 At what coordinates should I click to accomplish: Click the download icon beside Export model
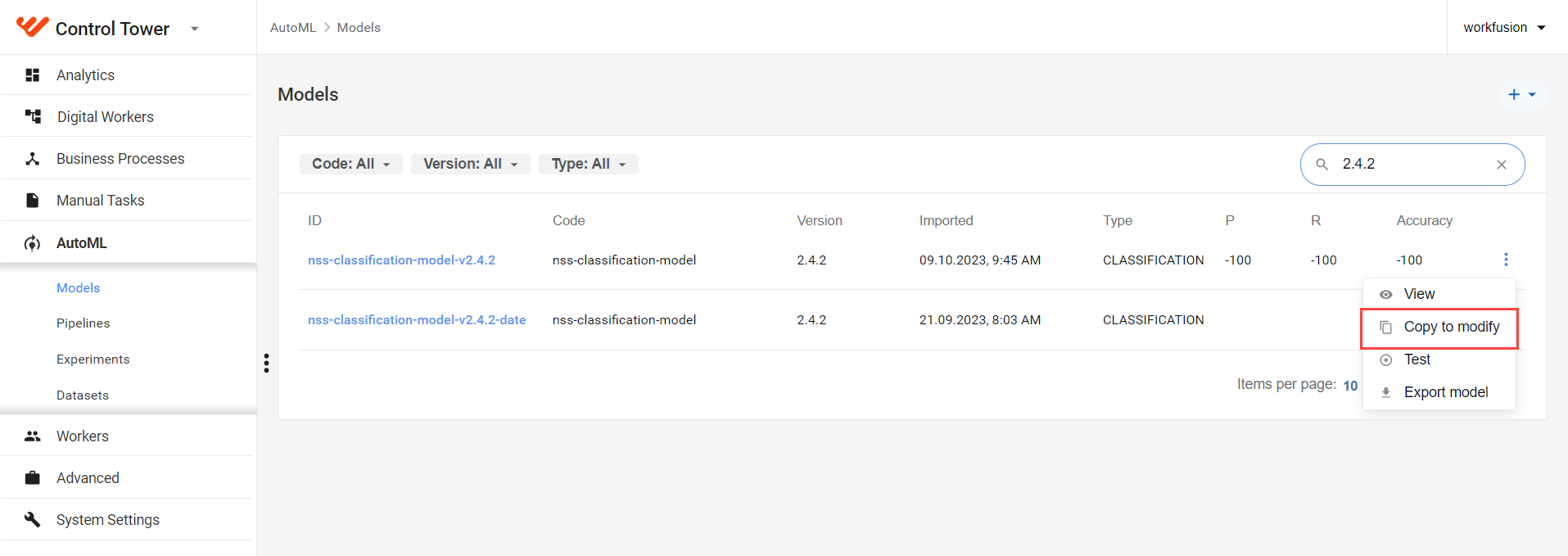pyautogui.click(x=1386, y=392)
